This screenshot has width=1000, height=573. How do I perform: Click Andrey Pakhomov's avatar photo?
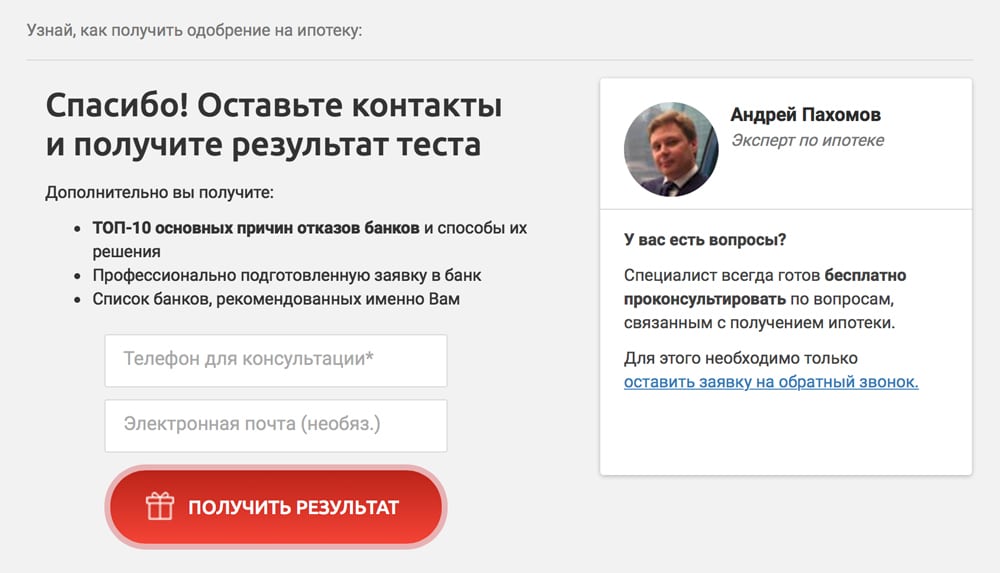point(671,148)
